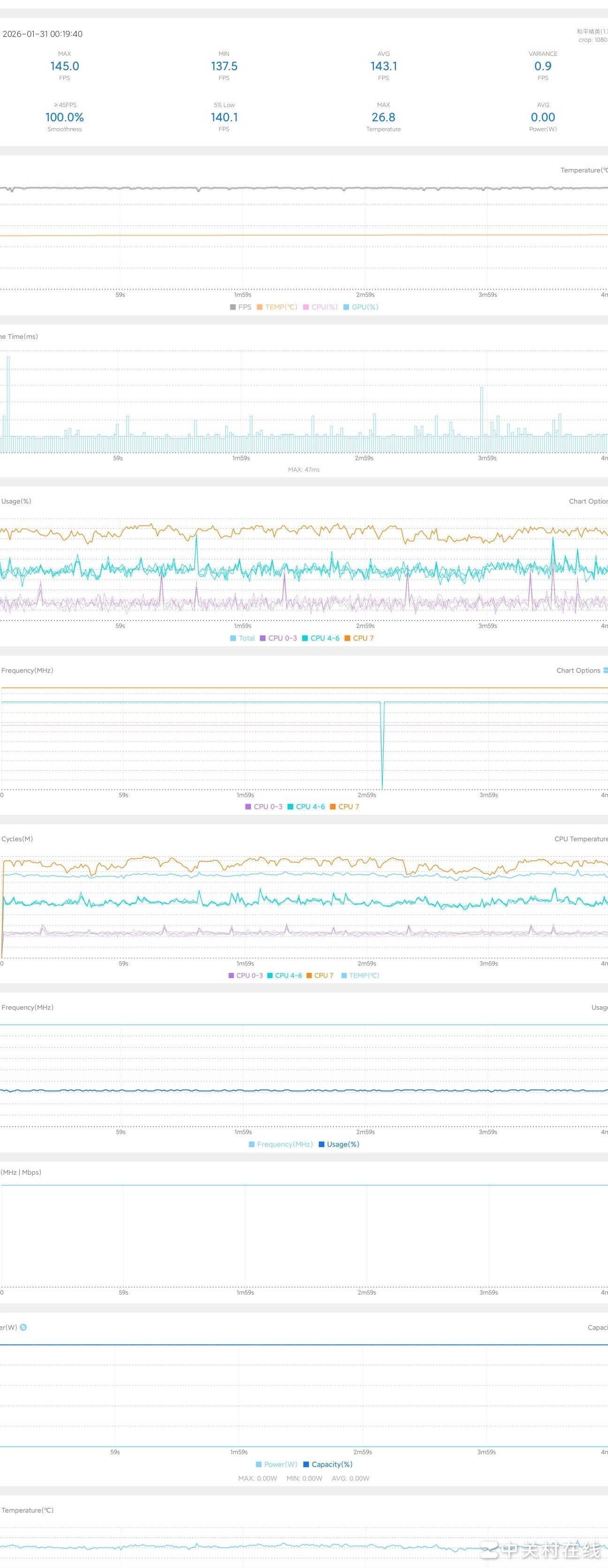The image size is (608, 1568).
Task: Click the gray FPS legend square
Action: click(x=233, y=307)
